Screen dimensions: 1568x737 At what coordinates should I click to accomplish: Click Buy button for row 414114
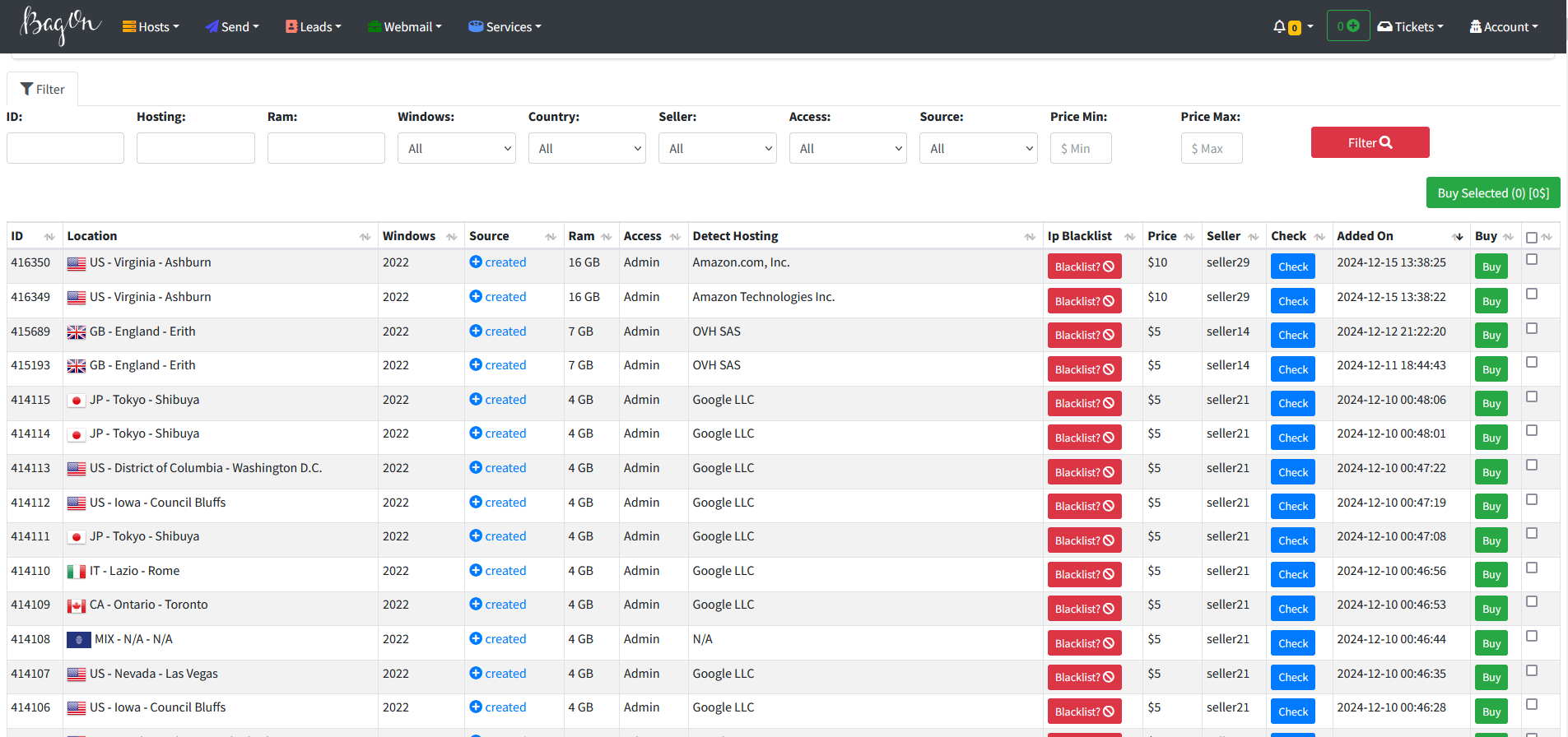pos(1491,438)
